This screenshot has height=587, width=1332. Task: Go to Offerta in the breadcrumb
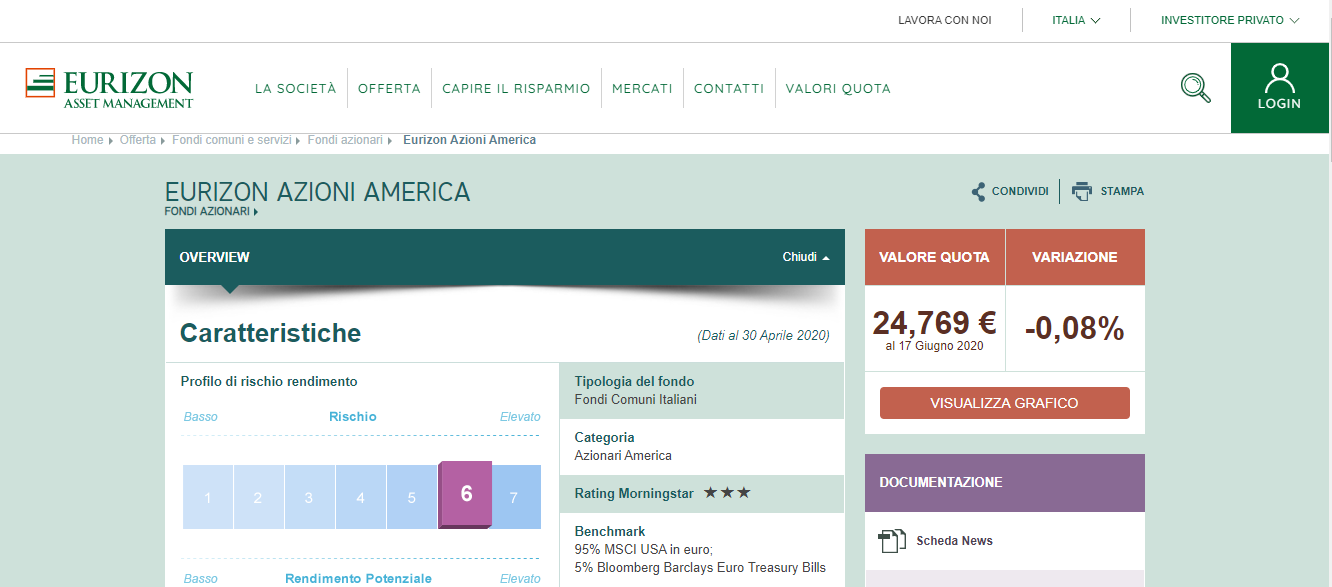pos(137,140)
